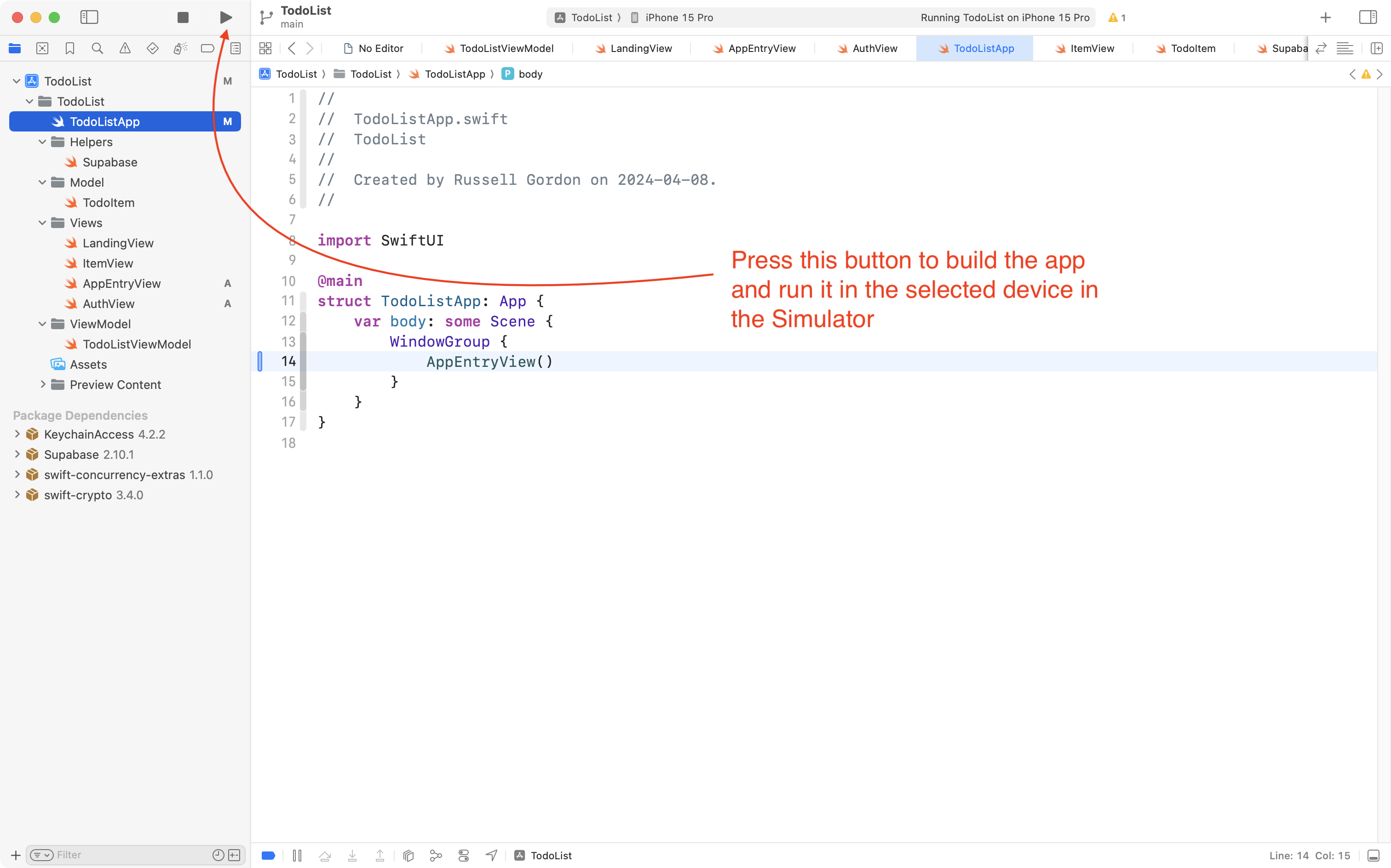Open the Breakpoint navigator
The image size is (1391, 868).
[x=207, y=48]
